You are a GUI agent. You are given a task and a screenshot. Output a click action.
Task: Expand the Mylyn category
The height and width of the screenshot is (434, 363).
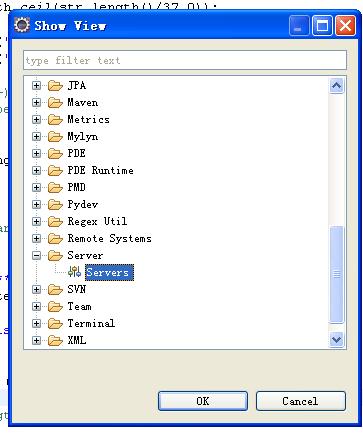click(36, 137)
